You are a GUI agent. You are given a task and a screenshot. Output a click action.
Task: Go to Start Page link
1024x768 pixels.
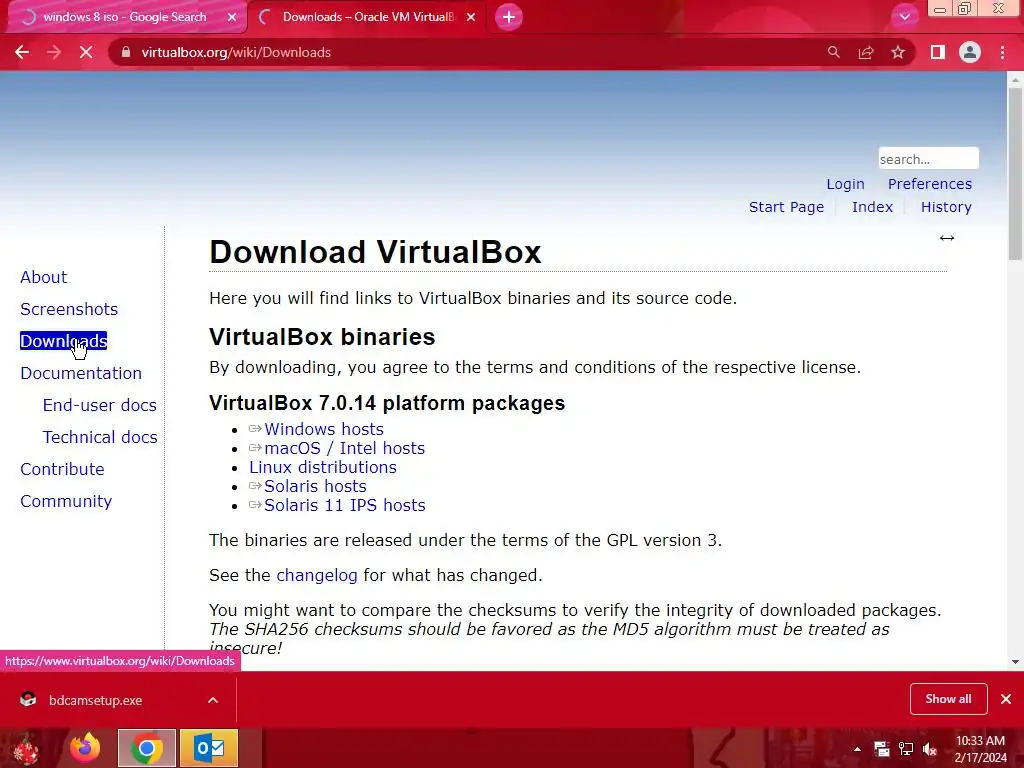[x=786, y=207]
